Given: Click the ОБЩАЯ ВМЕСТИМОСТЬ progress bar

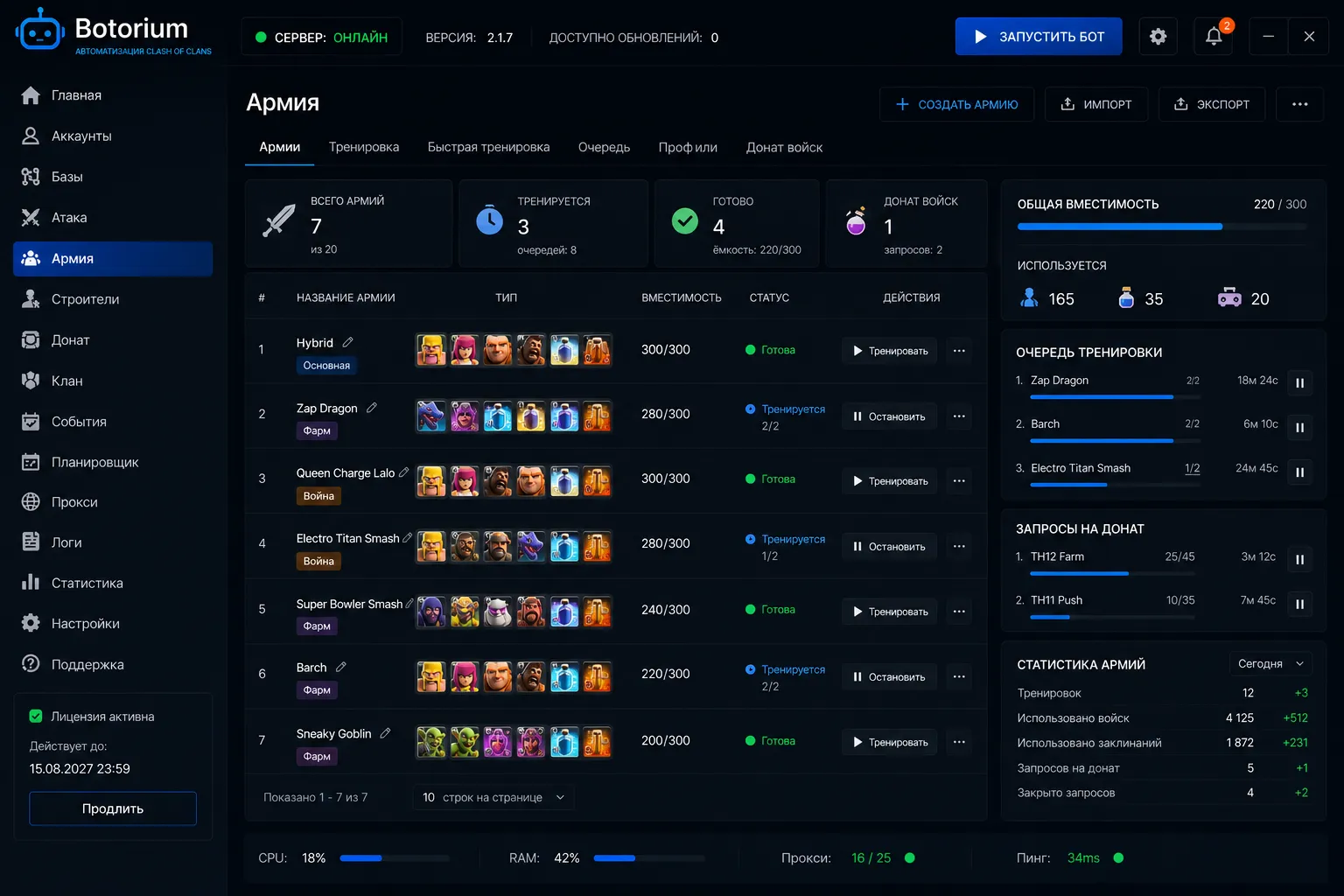Looking at the screenshot, I should click(x=1162, y=227).
